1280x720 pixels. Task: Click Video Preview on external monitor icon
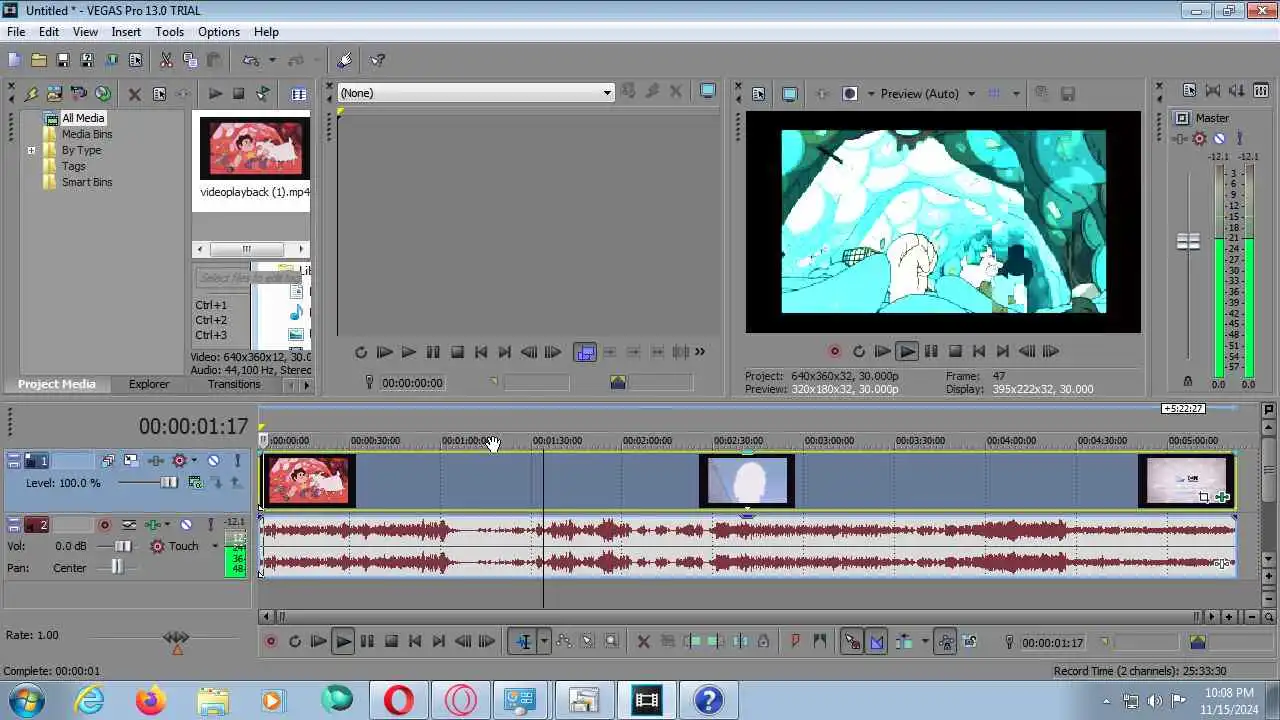tap(789, 94)
